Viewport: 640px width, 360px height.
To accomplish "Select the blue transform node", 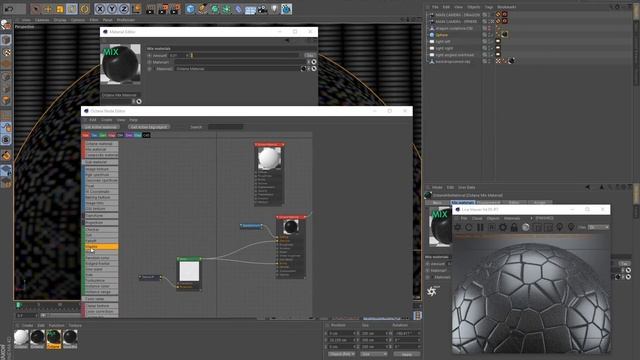I will point(251,225).
